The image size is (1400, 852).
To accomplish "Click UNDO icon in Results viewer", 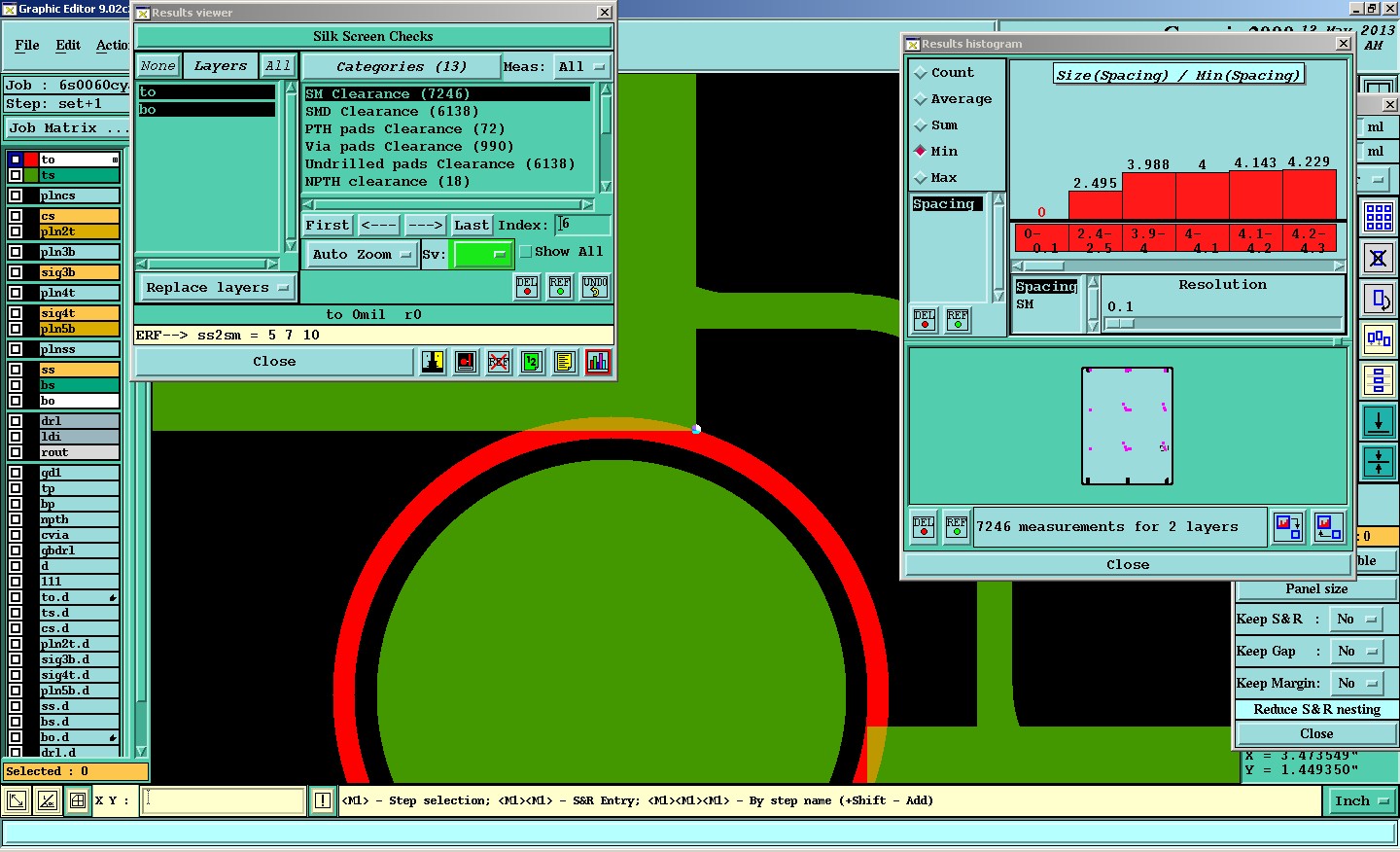I will pos(595,287).
